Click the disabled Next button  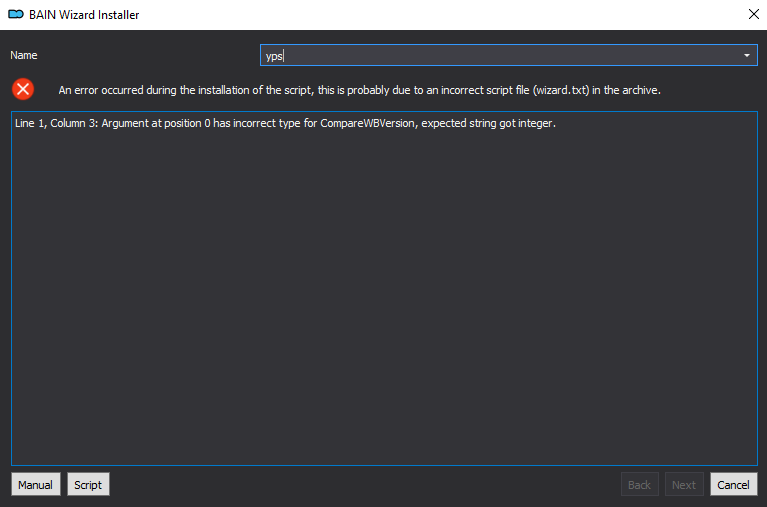683,484
